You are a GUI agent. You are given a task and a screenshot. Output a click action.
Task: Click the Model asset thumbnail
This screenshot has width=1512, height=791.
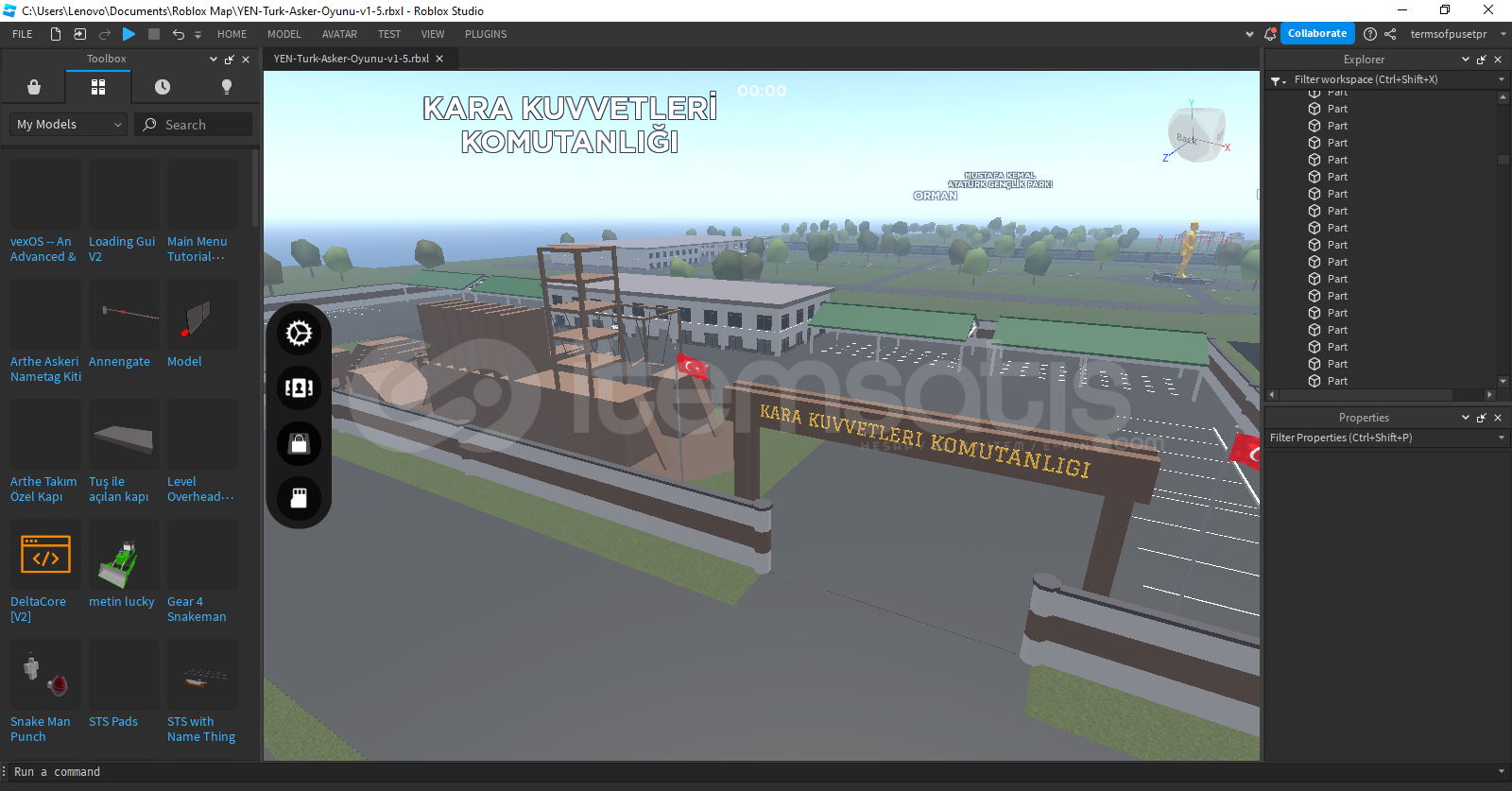[202, 314]
